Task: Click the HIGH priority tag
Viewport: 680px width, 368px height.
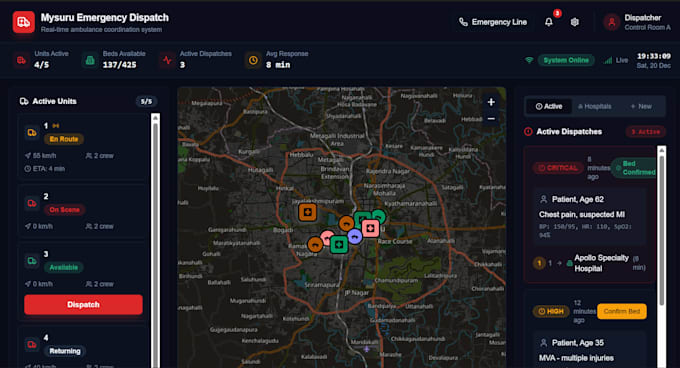Action: (x=551, y=311)
